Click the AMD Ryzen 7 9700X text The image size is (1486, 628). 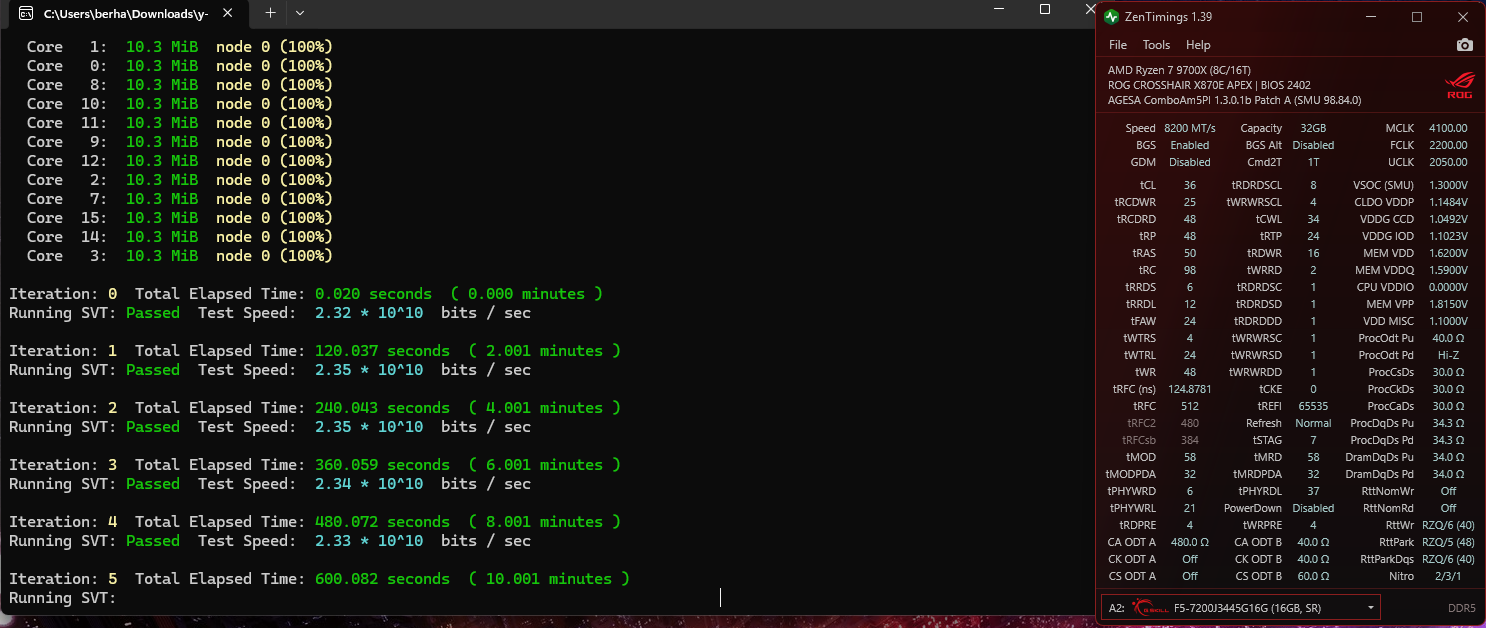click(x=1180, y=70)
